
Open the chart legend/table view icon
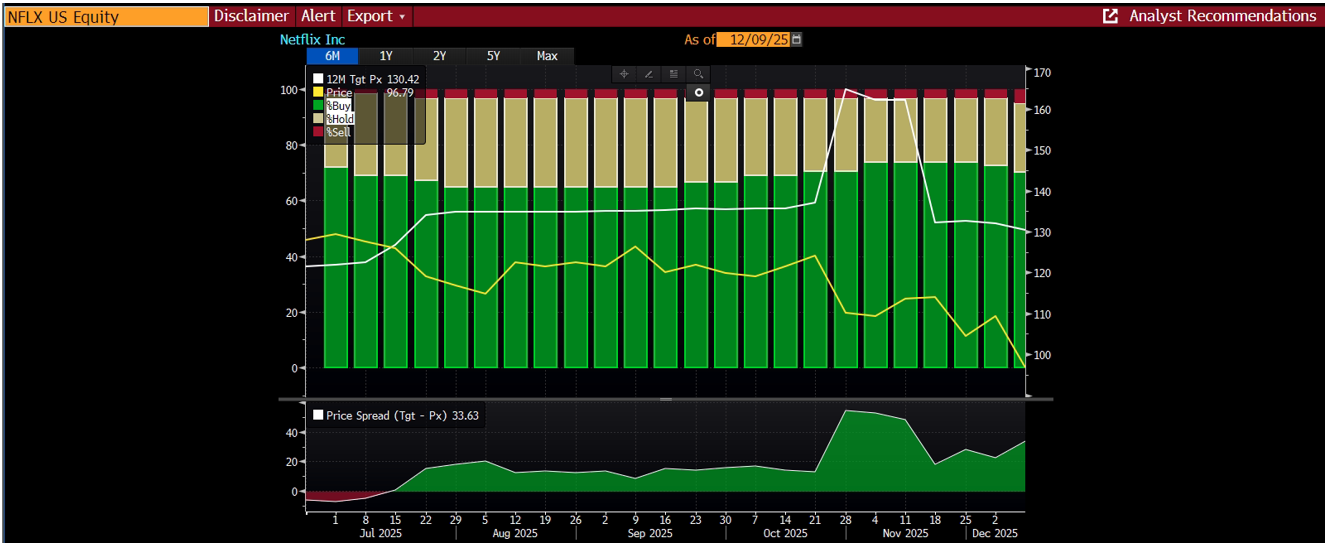[673, 74]
